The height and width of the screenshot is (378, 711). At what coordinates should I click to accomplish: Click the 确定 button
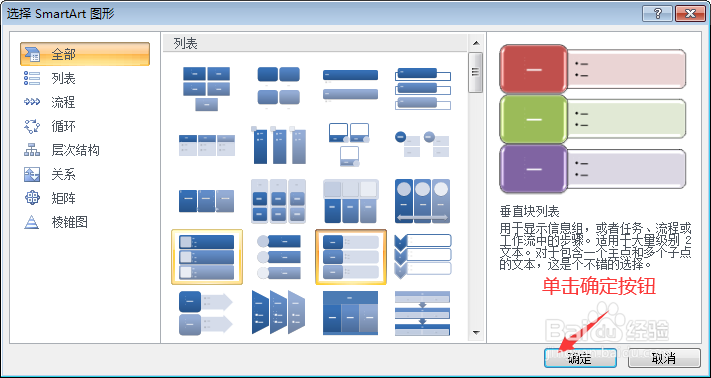click(580, 358)
